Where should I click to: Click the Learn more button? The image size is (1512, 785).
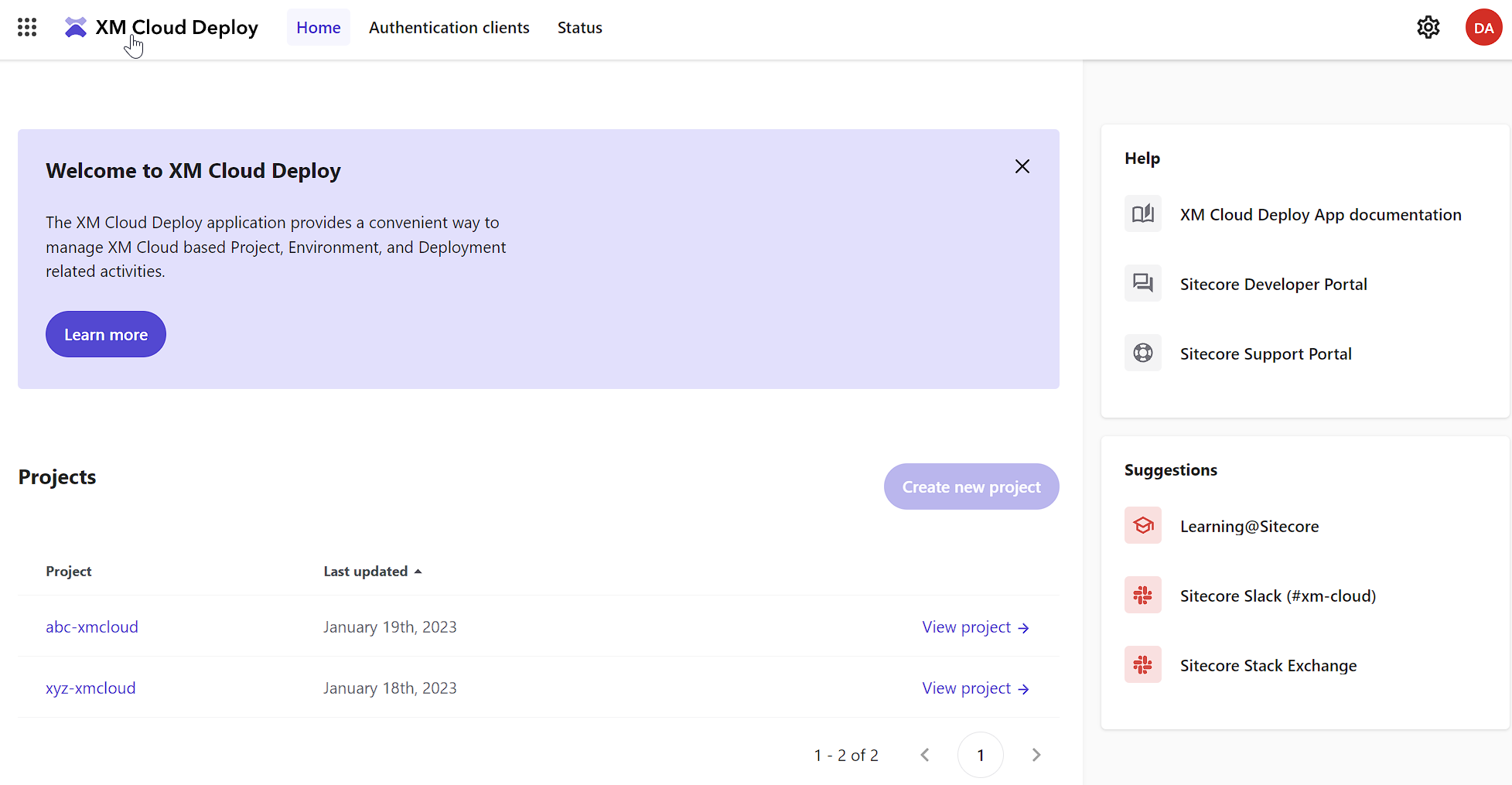[x=106, y=334]
